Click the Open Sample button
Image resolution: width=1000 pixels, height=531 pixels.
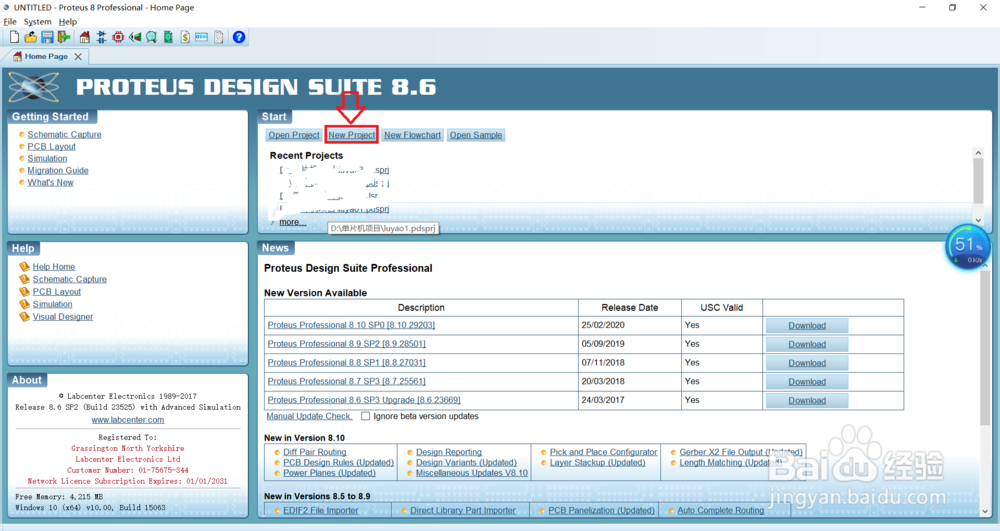[476, 135]
